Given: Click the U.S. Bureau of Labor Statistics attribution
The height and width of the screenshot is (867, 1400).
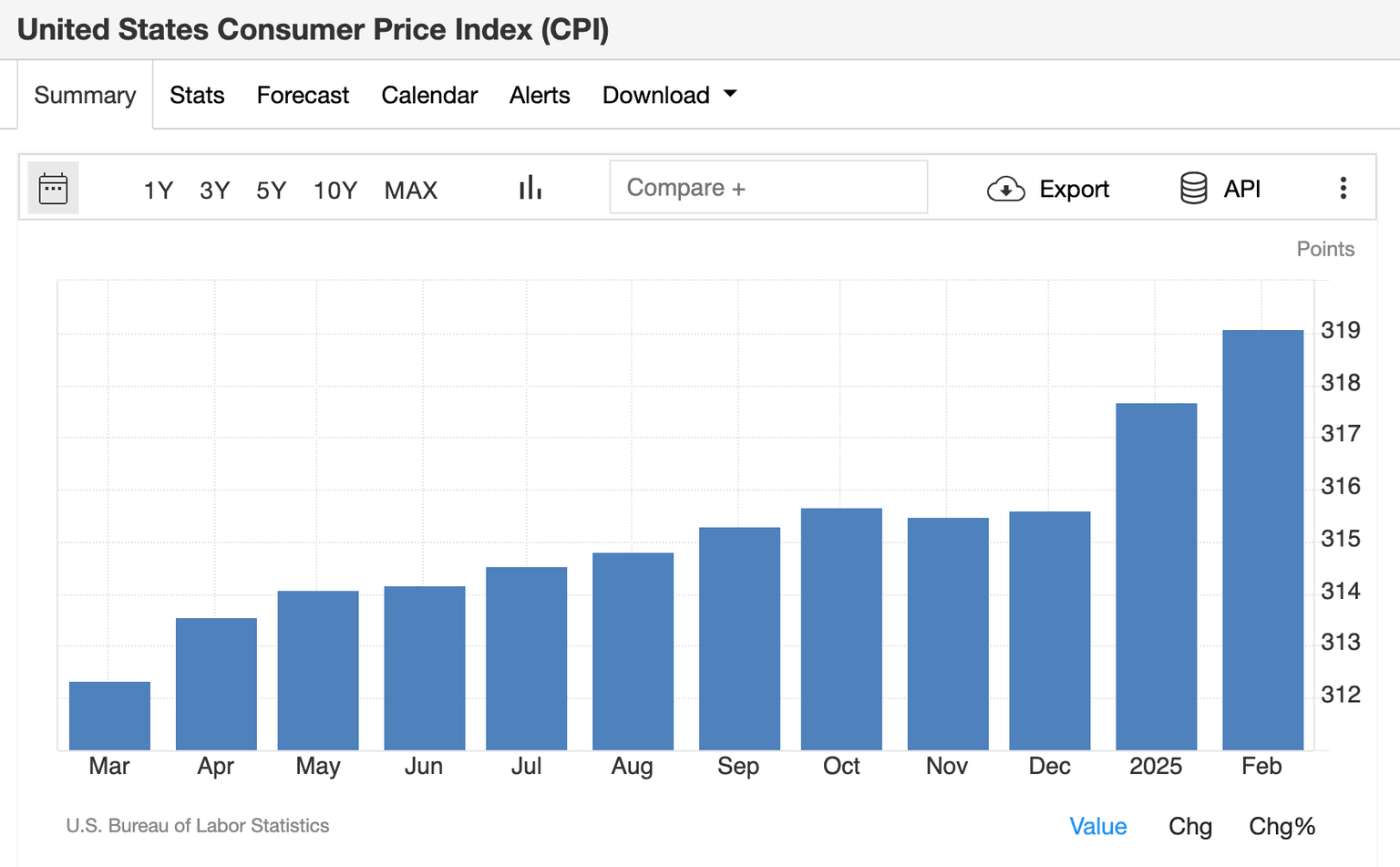Looking at the screenshot, I should point(198,826).
